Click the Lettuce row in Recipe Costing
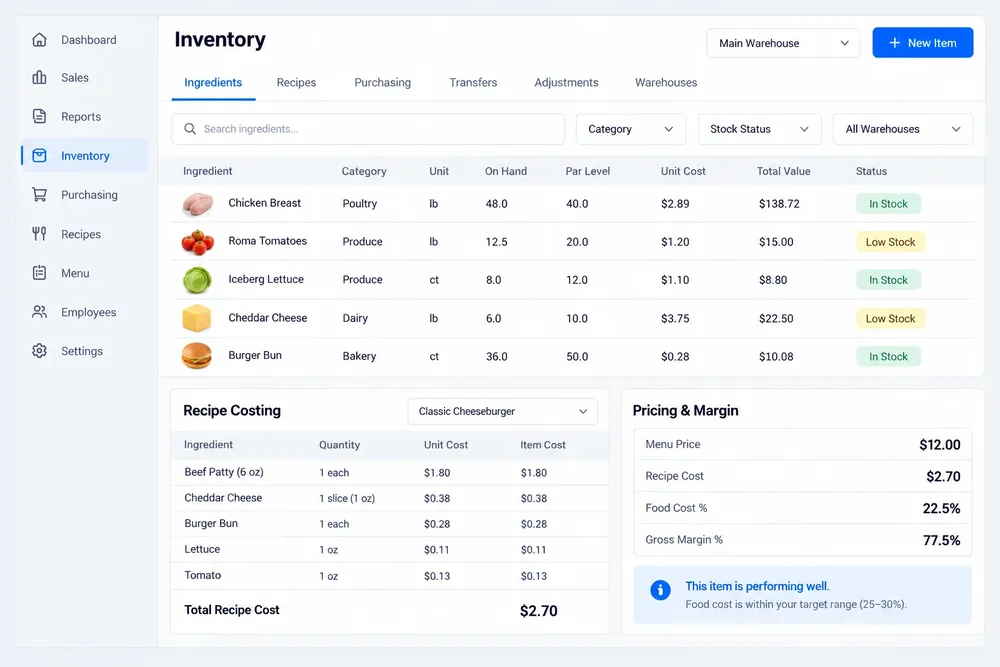 (390, 549)
